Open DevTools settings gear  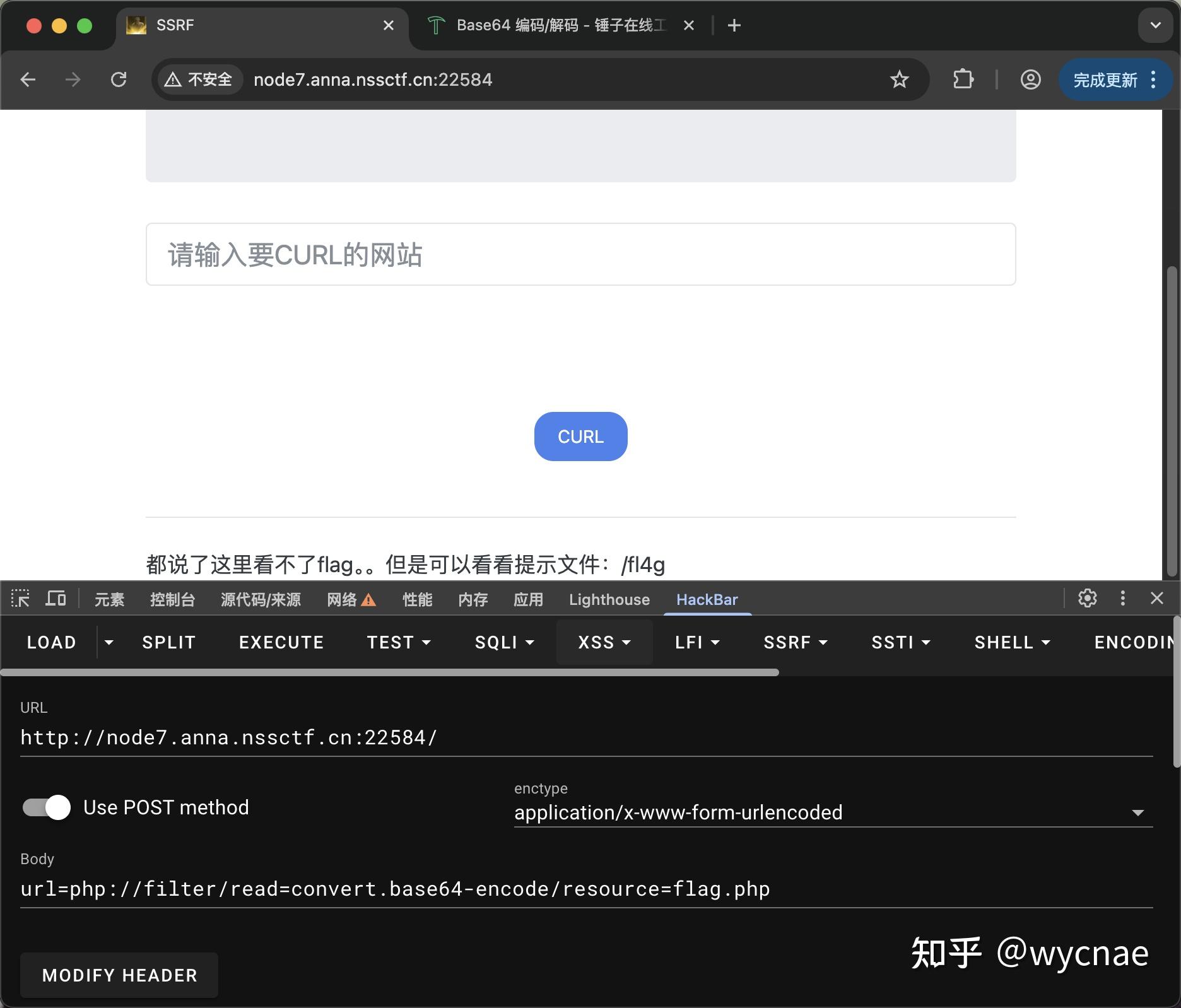click(1088, 599)
